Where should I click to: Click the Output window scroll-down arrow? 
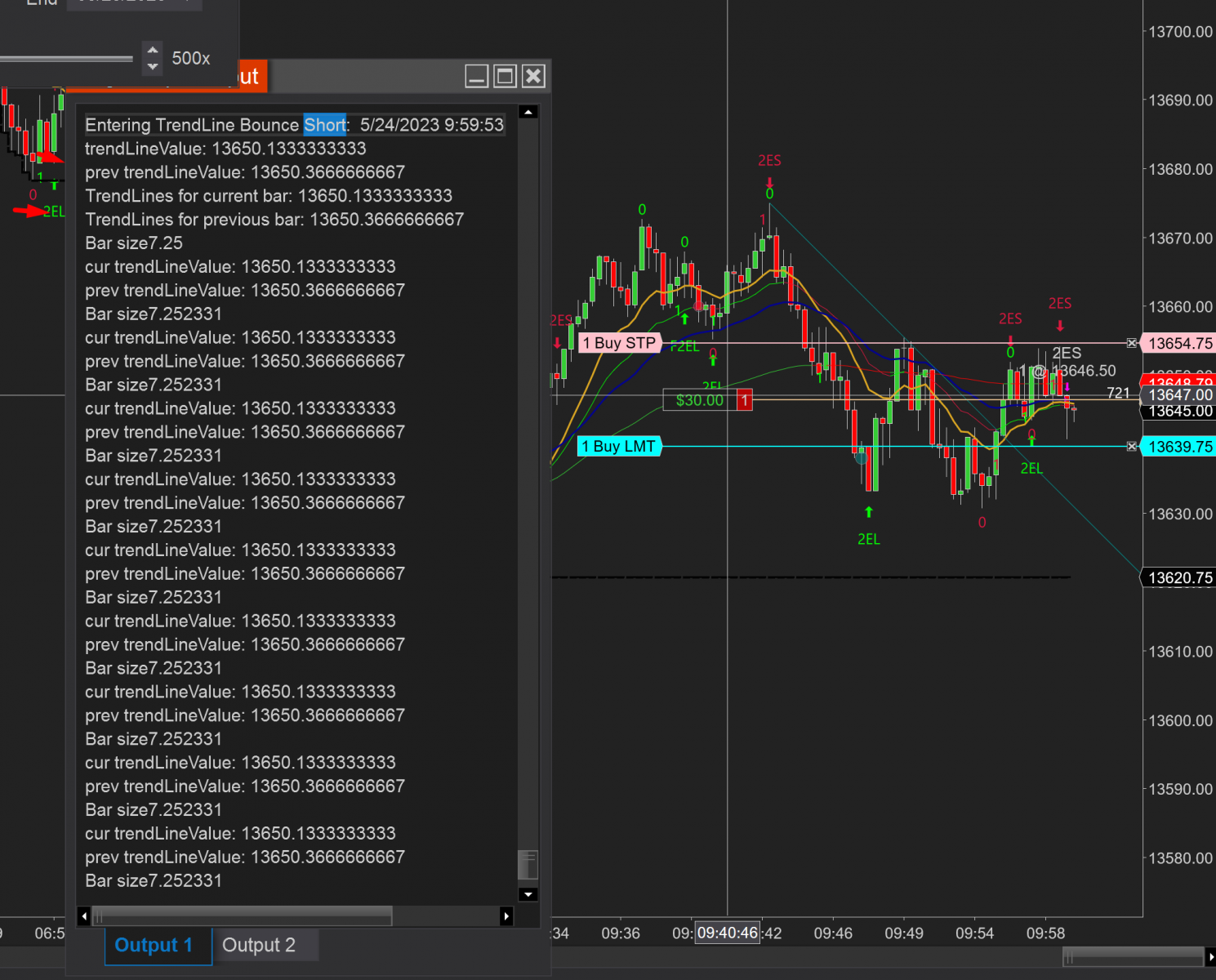click(528, 894)
